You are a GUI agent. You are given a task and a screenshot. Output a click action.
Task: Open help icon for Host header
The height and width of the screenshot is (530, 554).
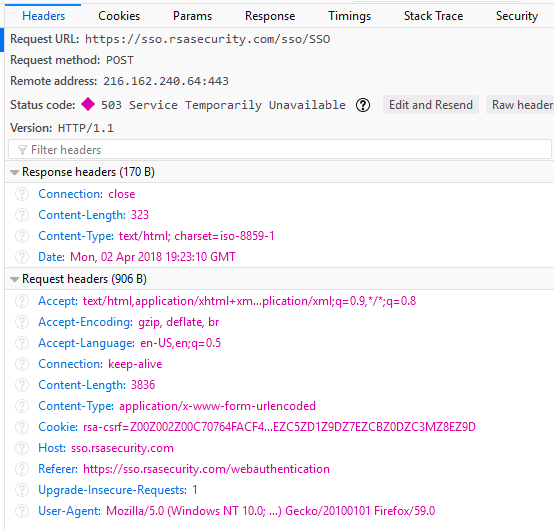click(x=22, y=448)
